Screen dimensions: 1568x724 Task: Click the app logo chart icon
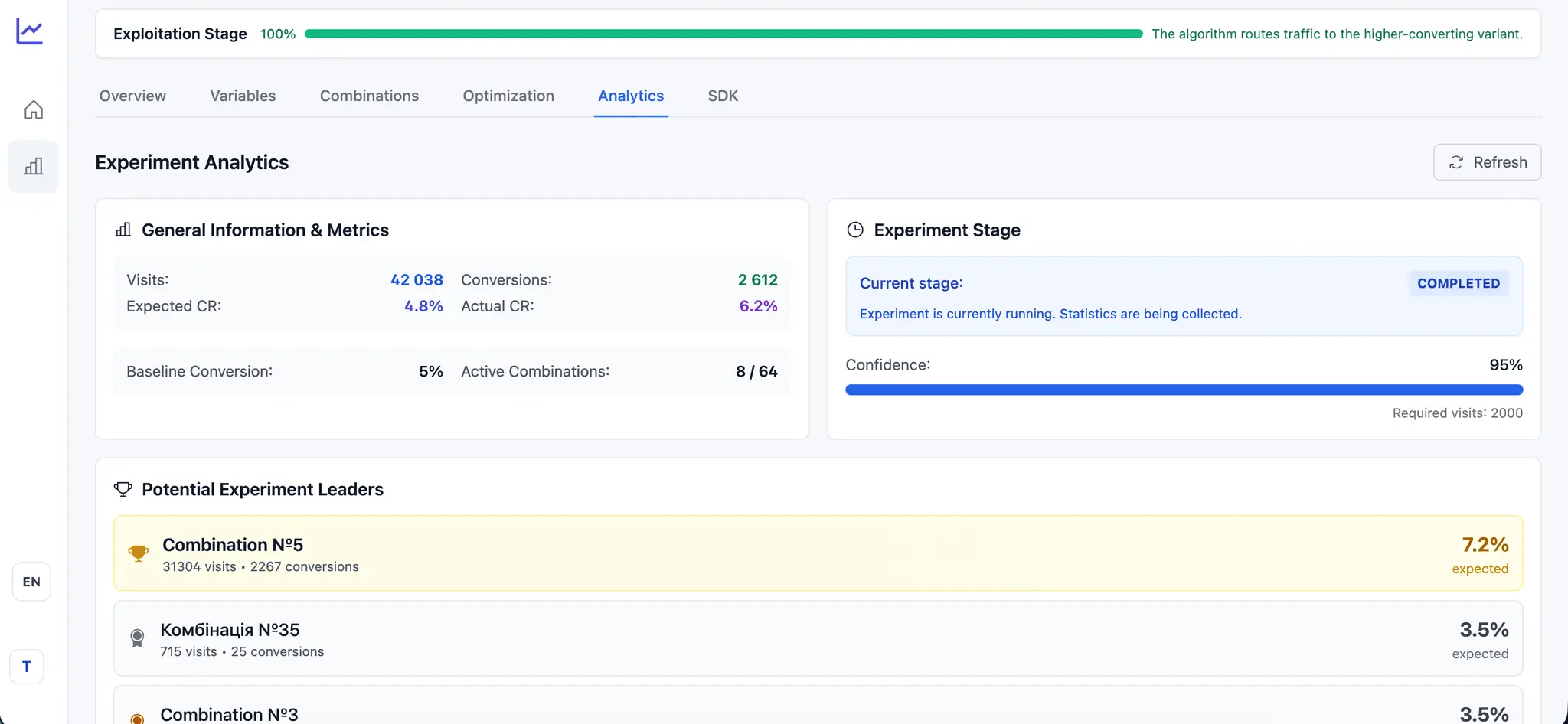(x=30, y=31)
